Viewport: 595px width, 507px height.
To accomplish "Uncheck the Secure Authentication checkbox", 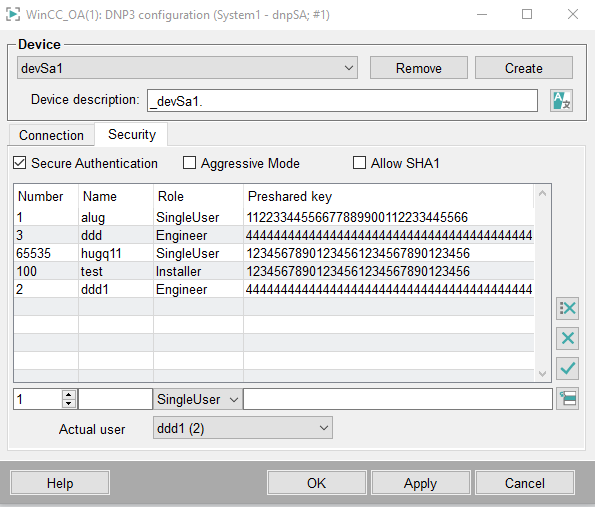I will coord(19,163).
